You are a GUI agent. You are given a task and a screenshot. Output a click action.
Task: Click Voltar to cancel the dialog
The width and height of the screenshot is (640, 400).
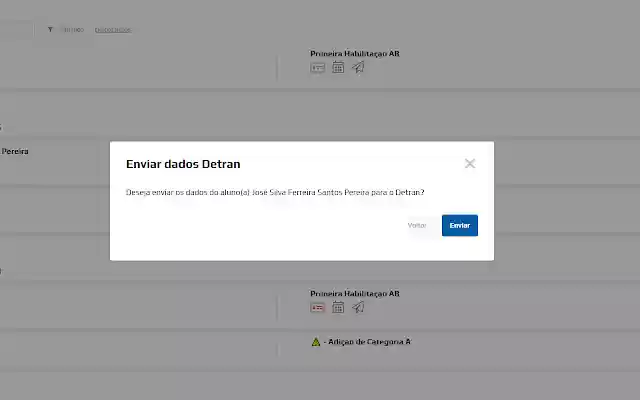click(x=417, y=225)
